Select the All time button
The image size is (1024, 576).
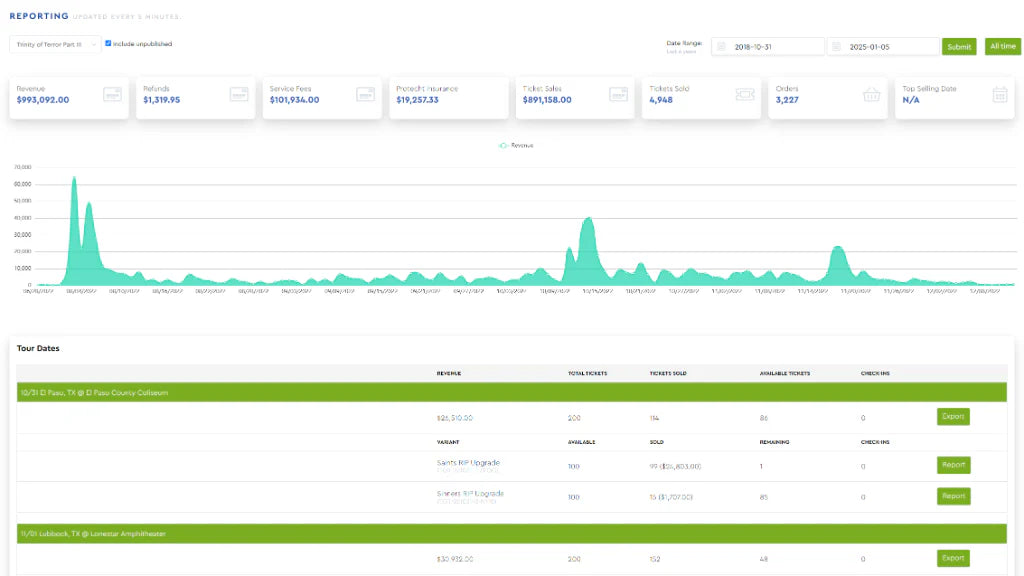point(1003,47)
